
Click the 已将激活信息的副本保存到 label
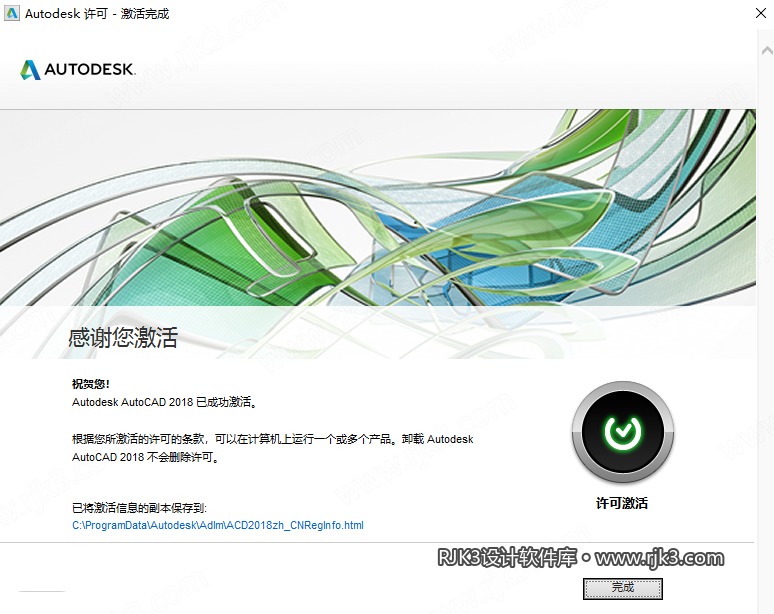(139, 508)
